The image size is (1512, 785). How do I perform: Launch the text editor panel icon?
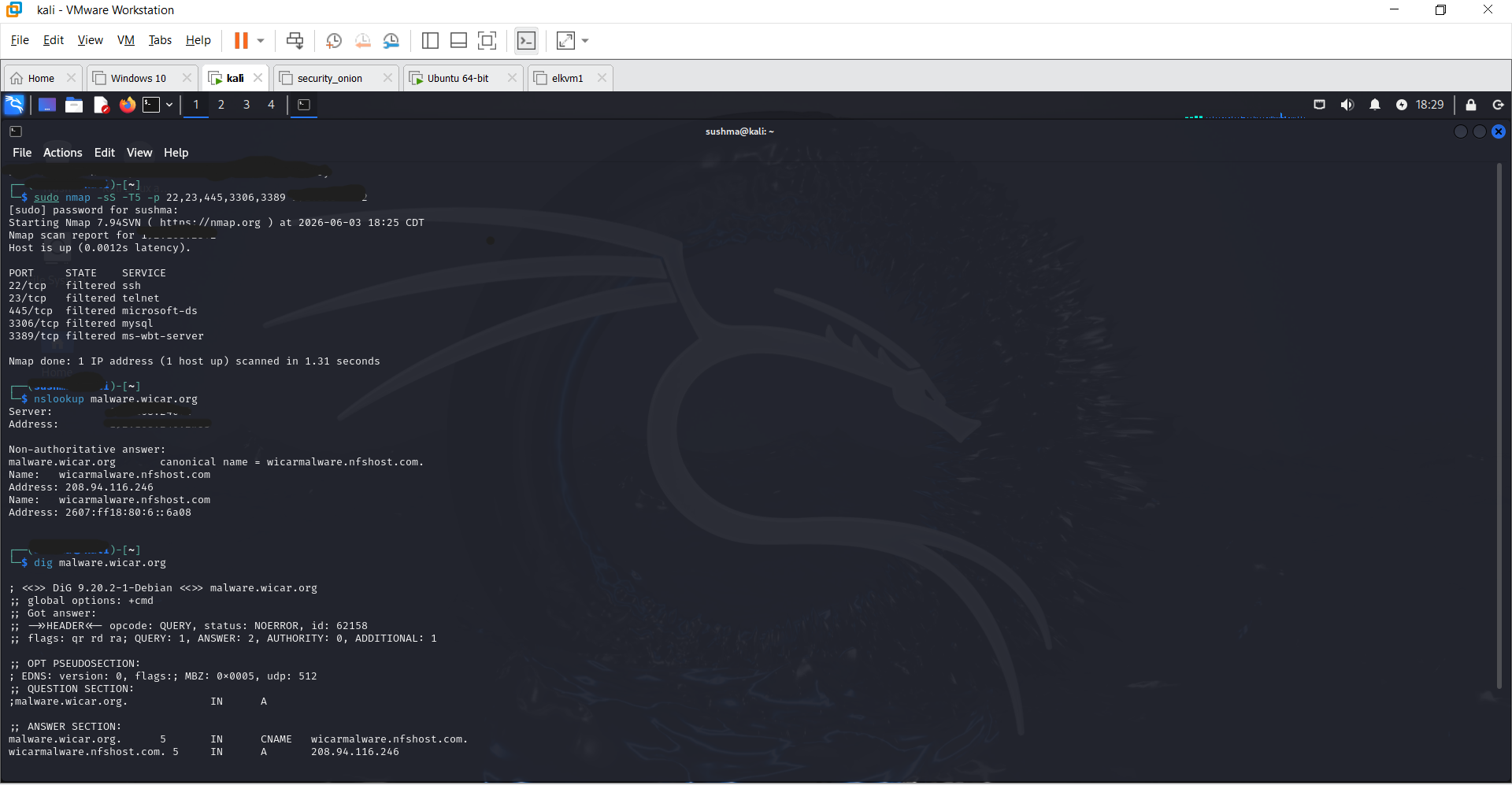(x=101, y=105)
